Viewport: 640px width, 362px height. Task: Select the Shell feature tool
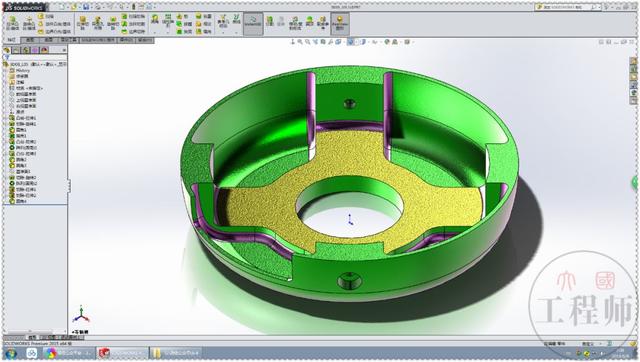pyautogui.click(x=184, y=31)
